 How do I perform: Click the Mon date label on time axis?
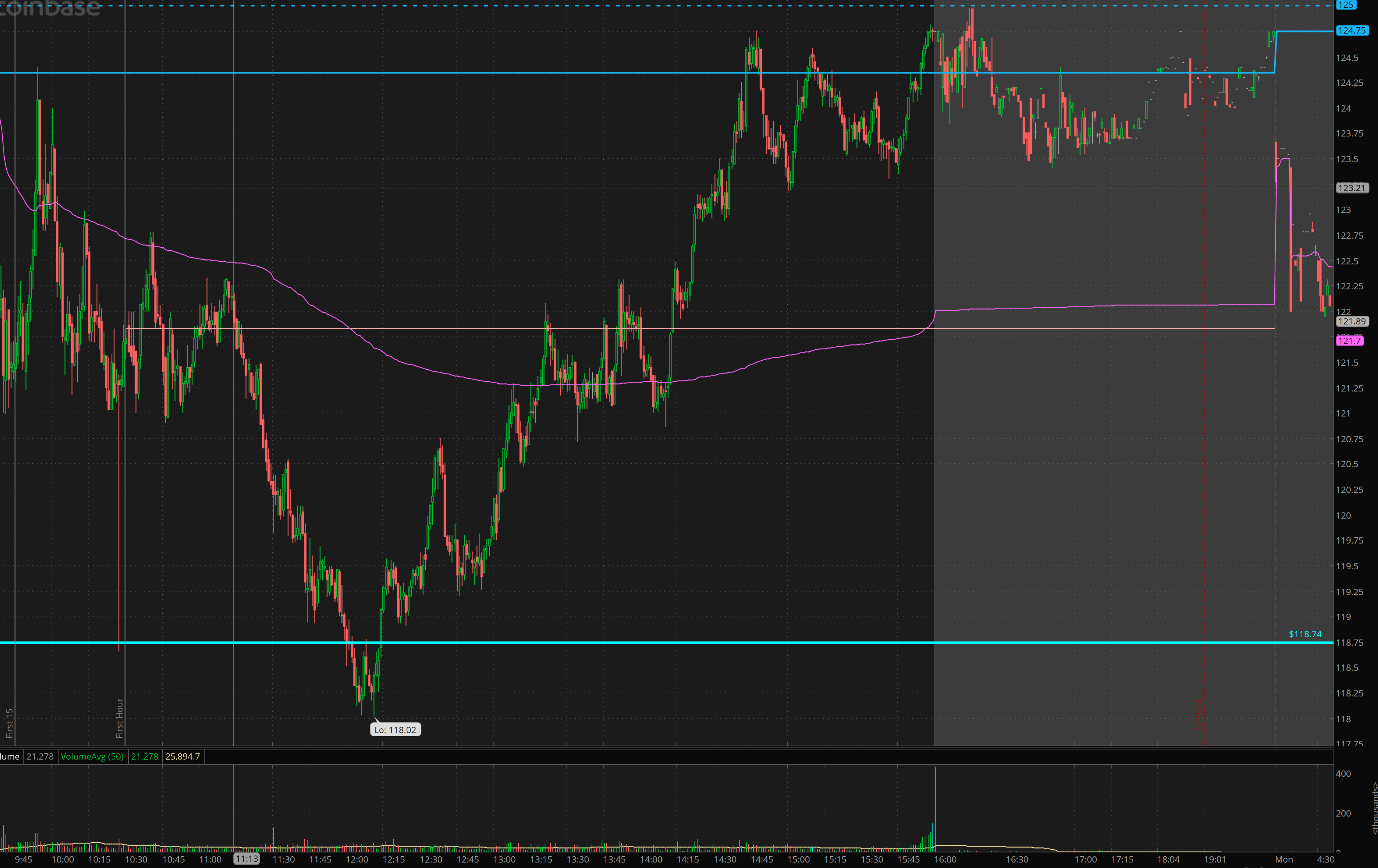point(1284,859)
